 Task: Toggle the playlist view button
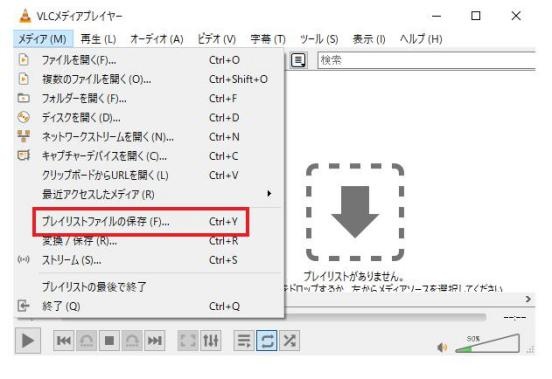click(x=244, y=341)
